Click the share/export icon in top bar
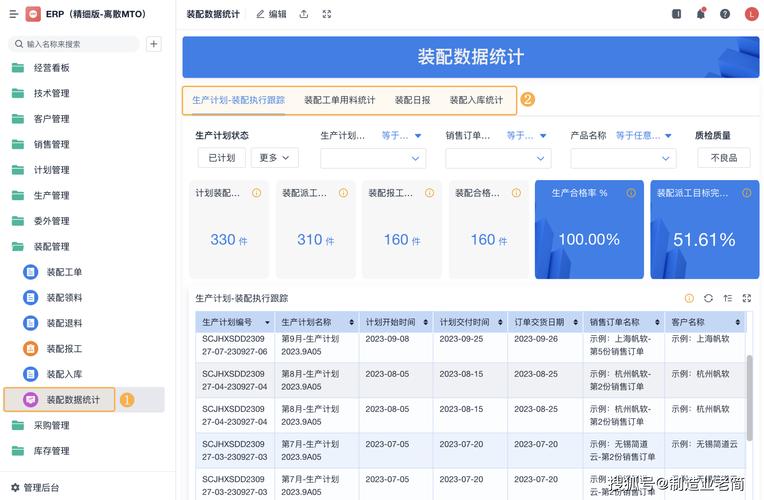Image resolution: width=764 pixels, height=500 pixels. pyautogui.click(x=304, y=14)
